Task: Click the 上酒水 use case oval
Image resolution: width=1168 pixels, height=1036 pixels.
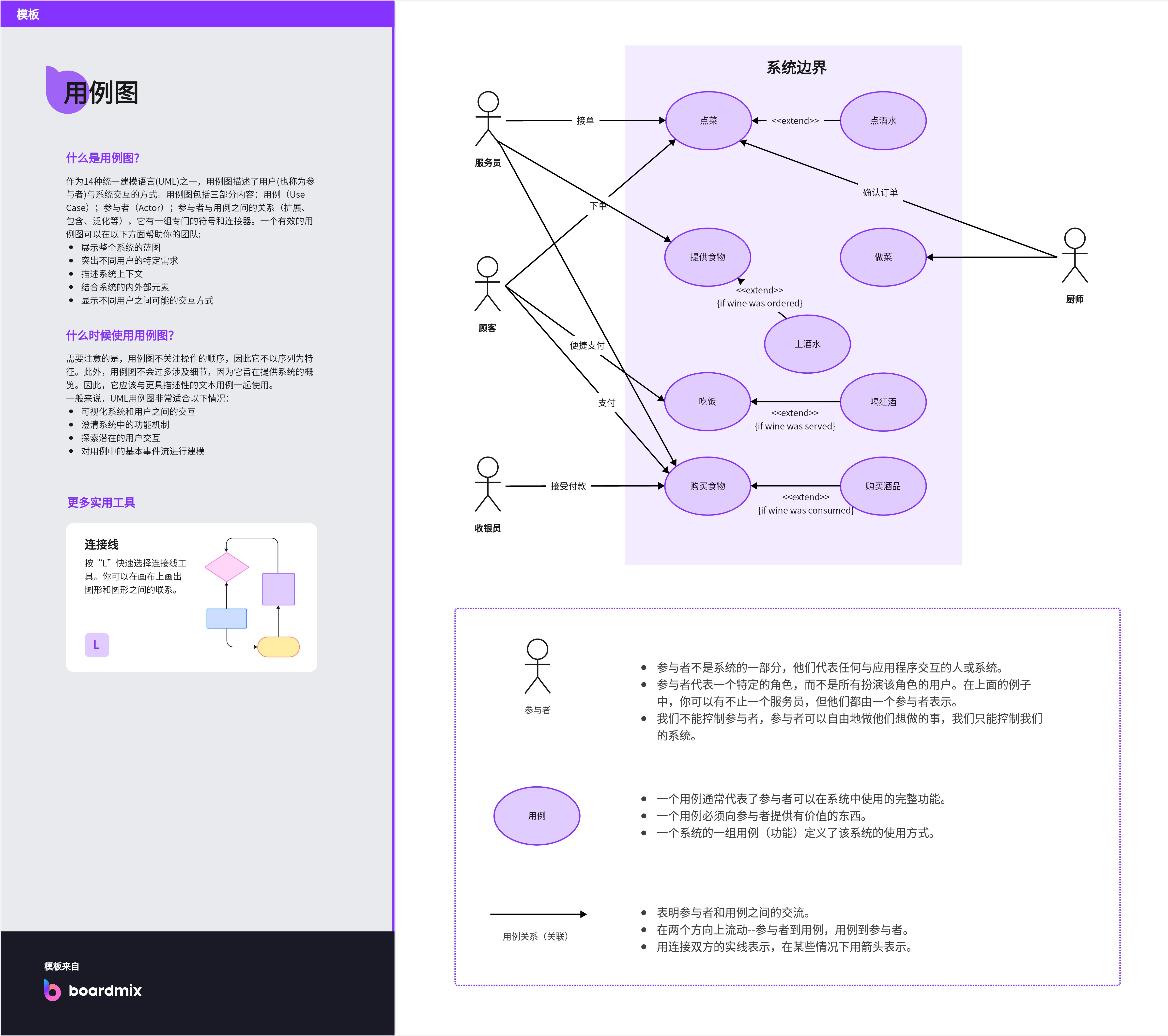Action: click(807, 344)
